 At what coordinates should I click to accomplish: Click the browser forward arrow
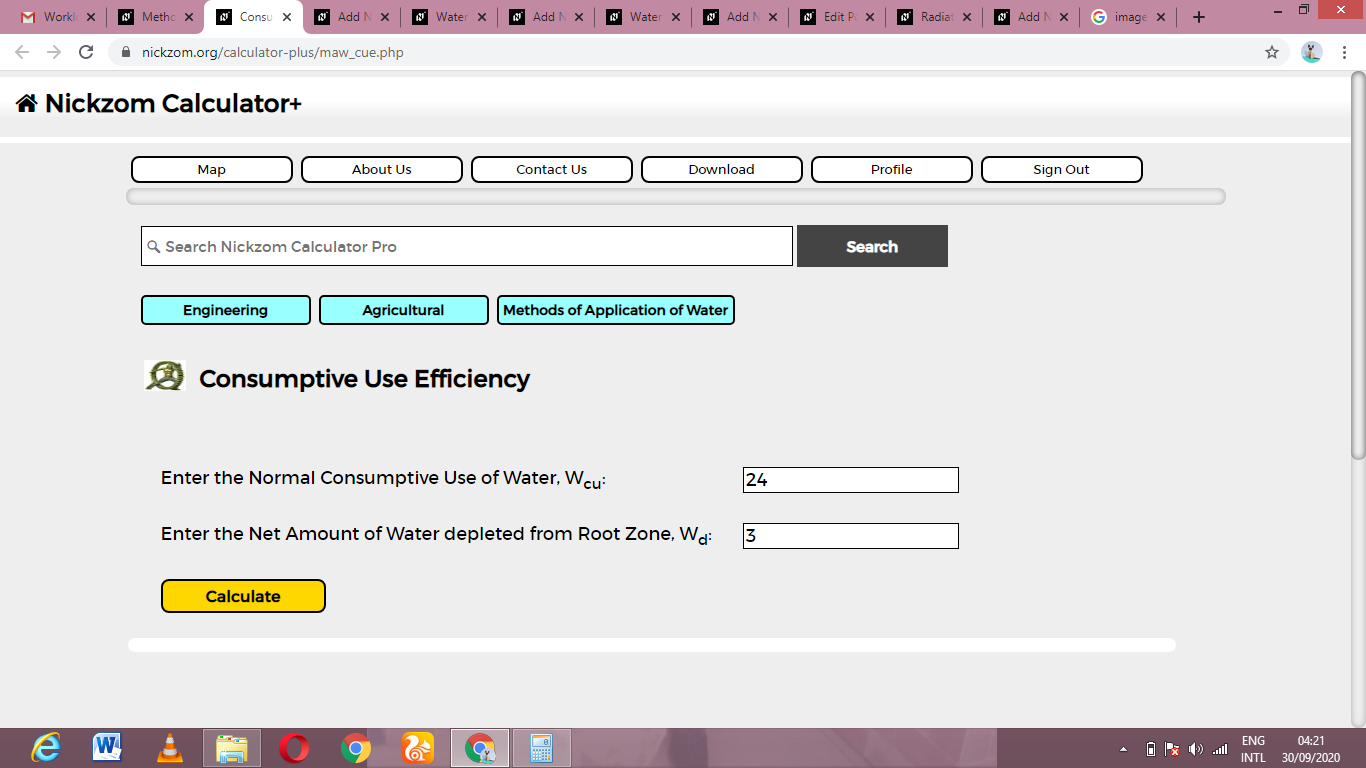(x=54, y=52)
